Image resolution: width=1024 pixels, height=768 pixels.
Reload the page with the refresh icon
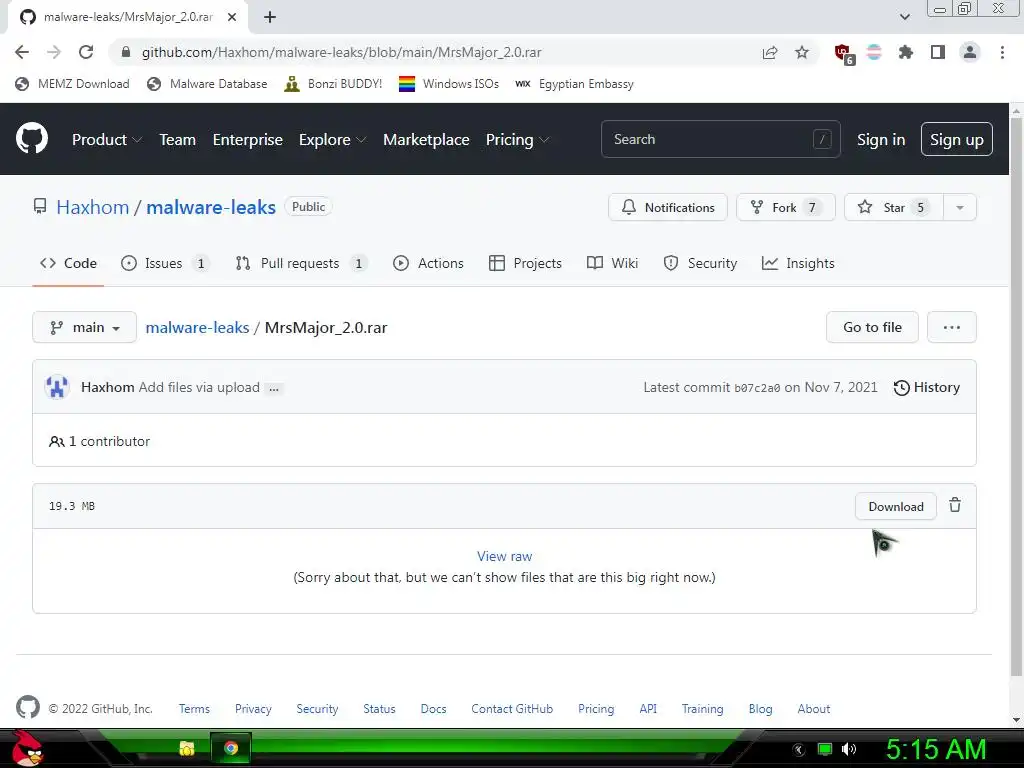coord(86,52)
